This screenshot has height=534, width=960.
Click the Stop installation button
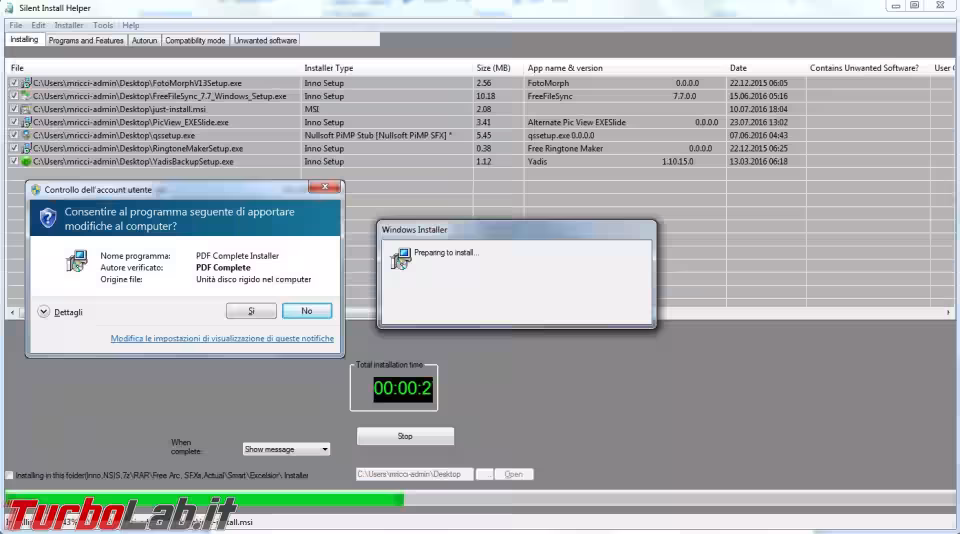click(405, 436)
